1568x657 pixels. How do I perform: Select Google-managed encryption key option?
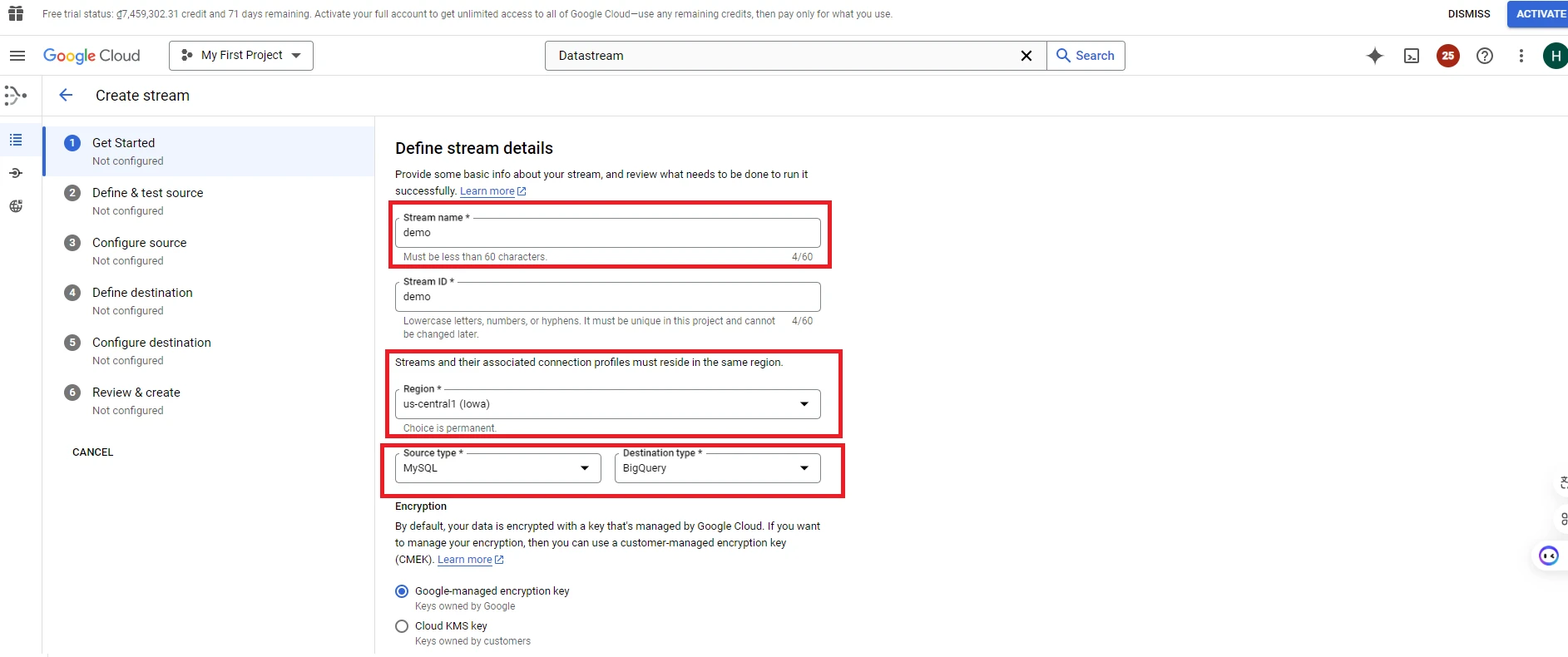pyautogui.click(x=402, y=591)
